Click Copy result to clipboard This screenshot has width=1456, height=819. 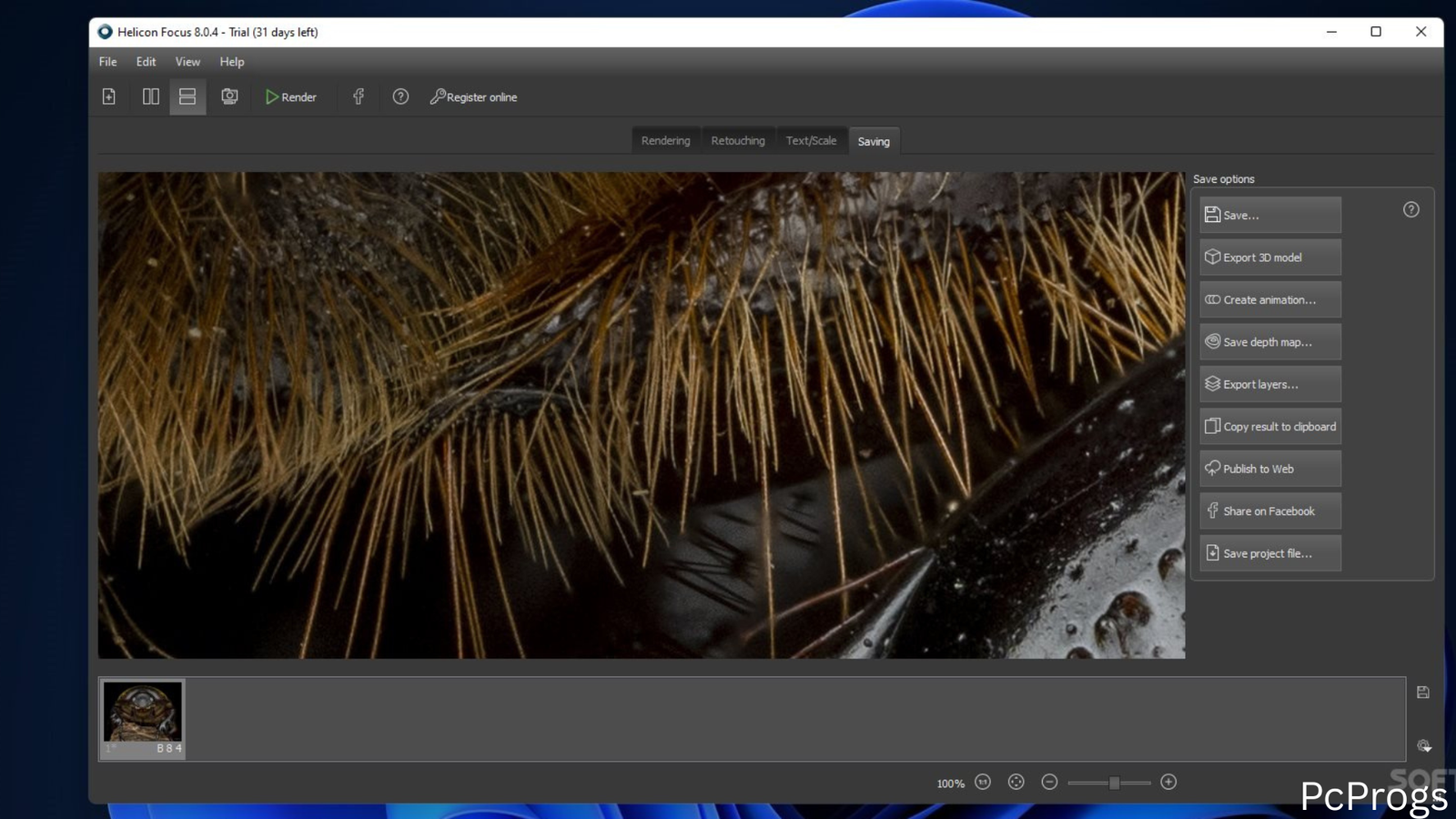(1270, 427)
